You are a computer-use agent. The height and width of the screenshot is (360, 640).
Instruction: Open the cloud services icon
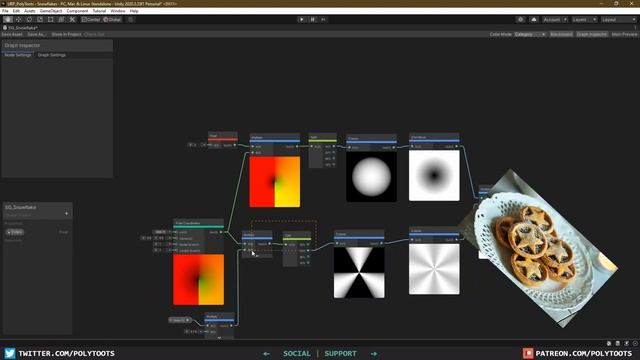coord(534,20)
